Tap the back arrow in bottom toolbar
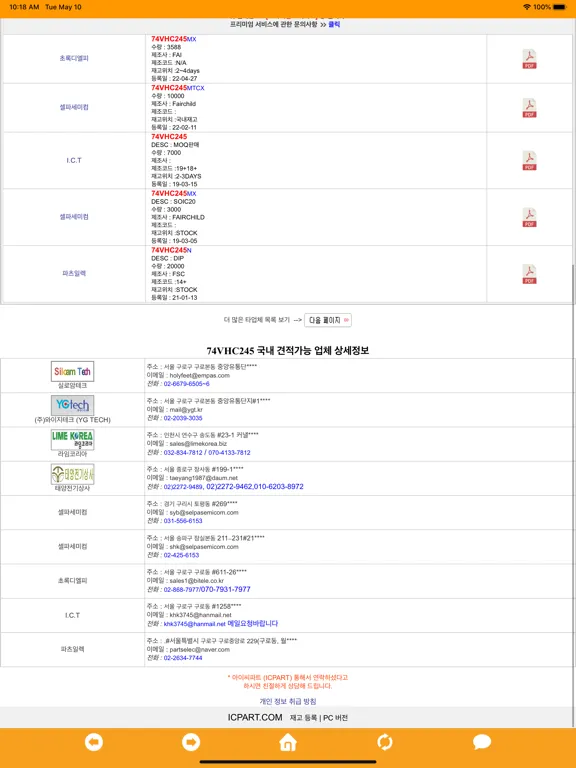The image size is (576, 768). coord(94,743)
